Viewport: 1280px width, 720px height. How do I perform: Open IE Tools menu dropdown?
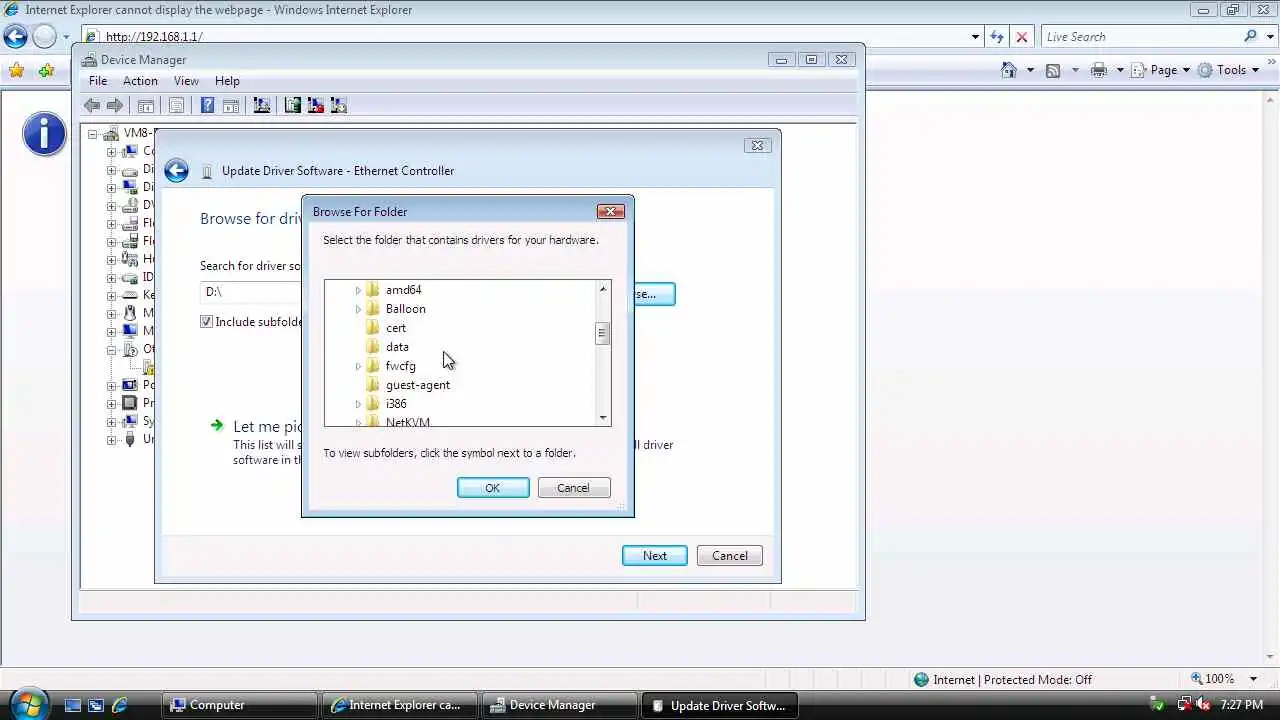click(x=1230, y=70)
